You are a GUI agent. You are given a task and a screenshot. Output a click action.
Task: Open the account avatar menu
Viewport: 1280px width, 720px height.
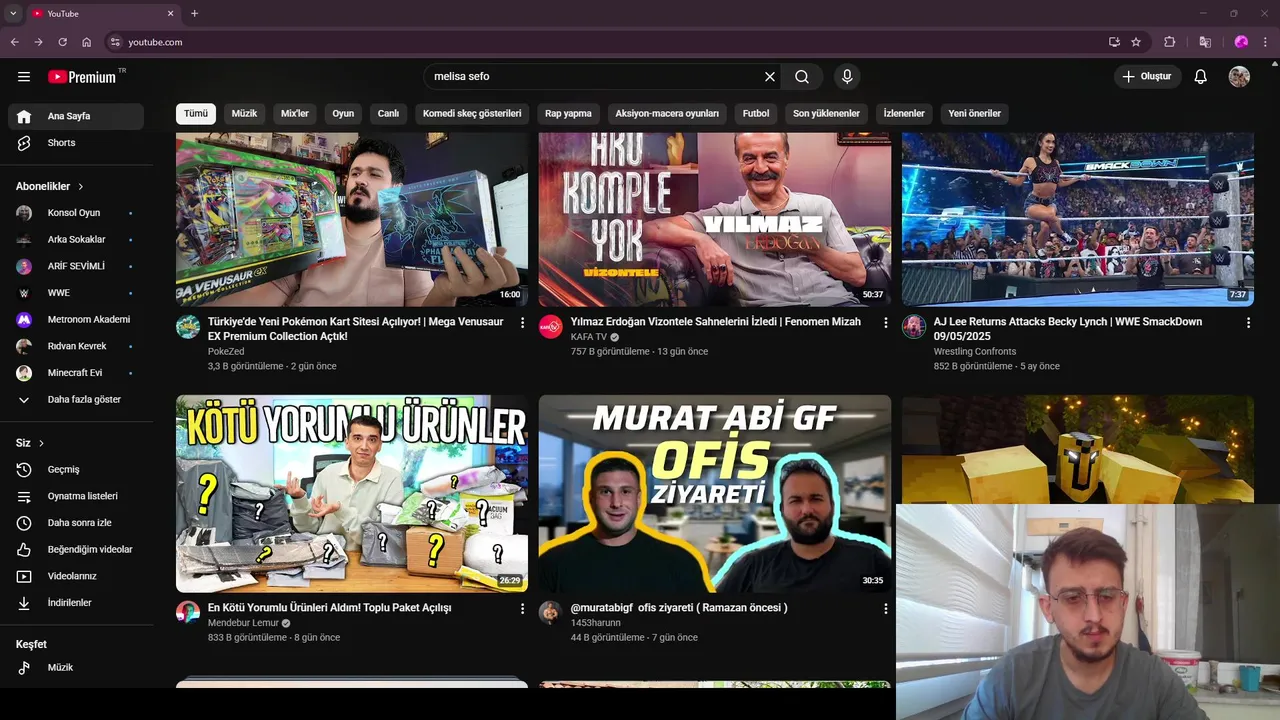coord(1239,77)
